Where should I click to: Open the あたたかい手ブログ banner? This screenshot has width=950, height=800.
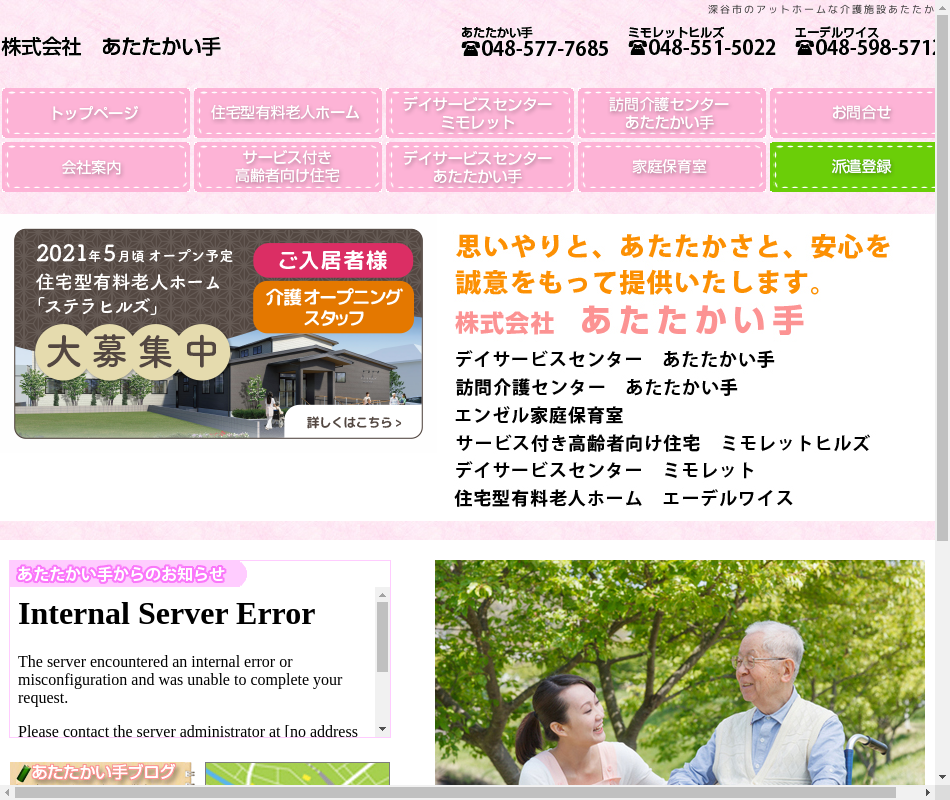coord(100,773)
